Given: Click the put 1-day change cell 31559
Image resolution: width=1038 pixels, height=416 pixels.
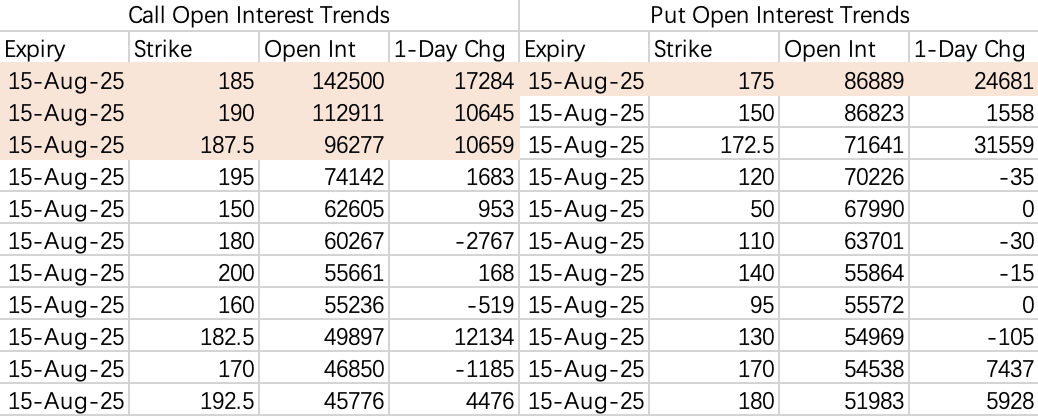Looking at the screenshot, I should [x=1004, y=146].
